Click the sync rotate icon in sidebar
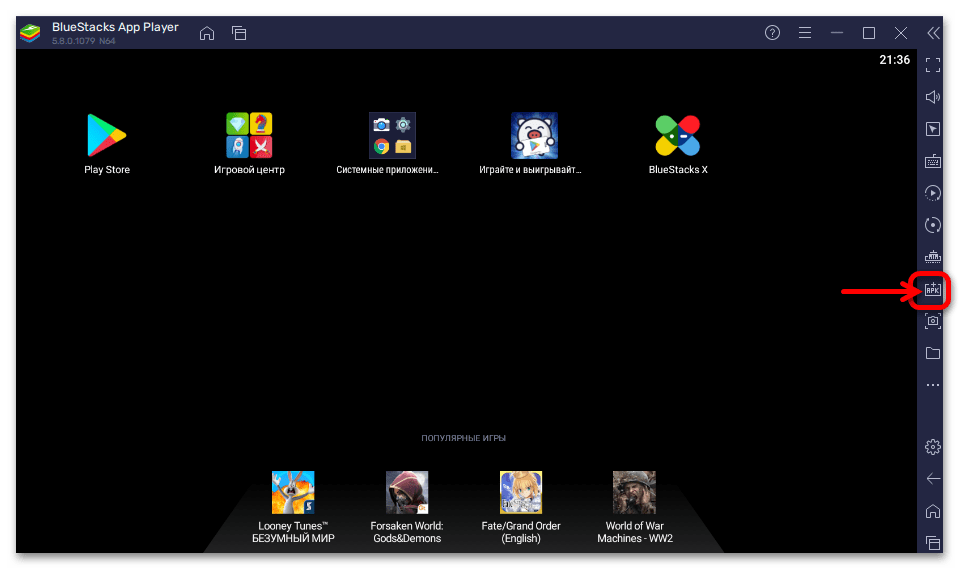 (933, 225)
